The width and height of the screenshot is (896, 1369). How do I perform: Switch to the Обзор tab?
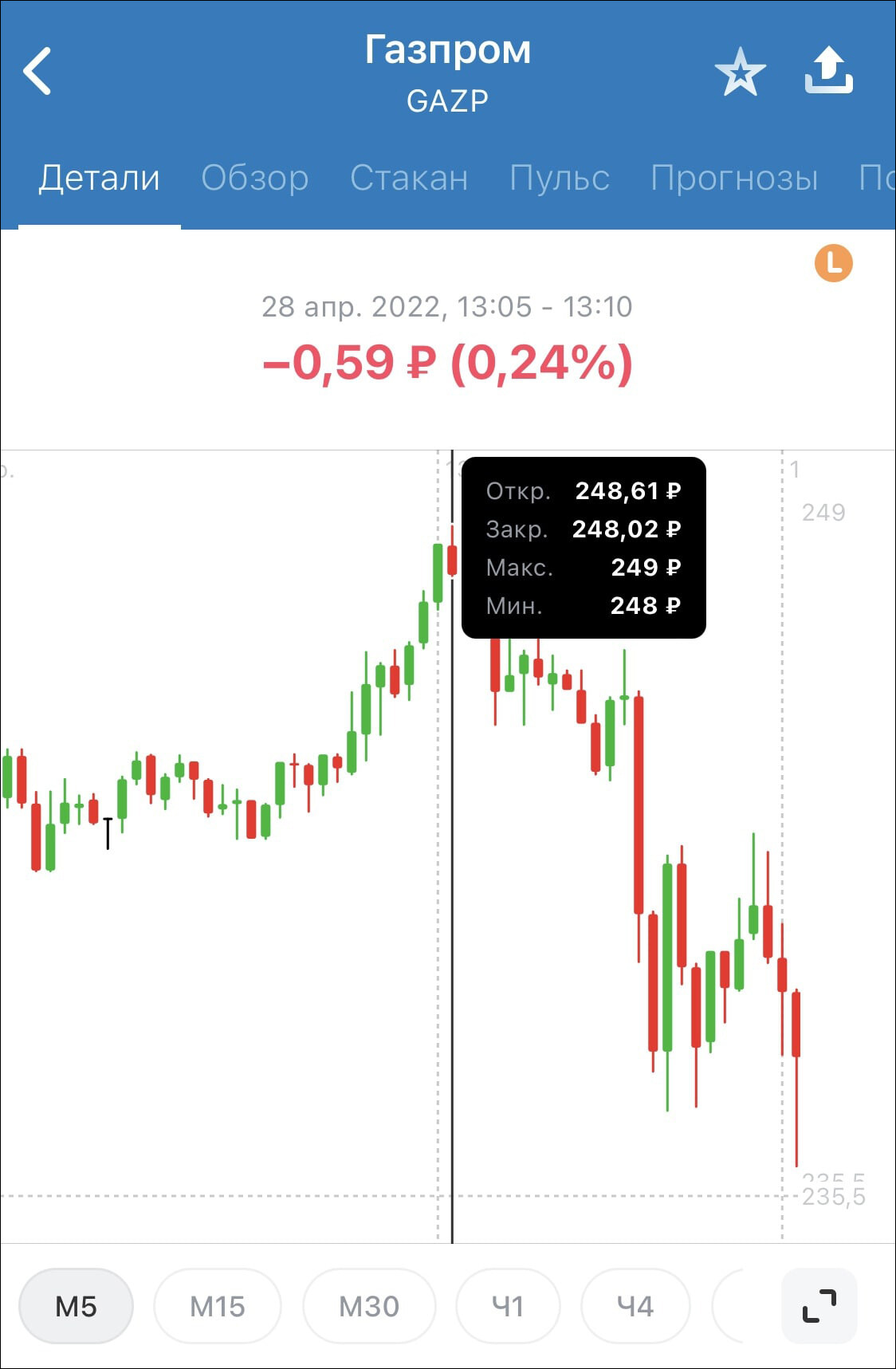[254, 178]
